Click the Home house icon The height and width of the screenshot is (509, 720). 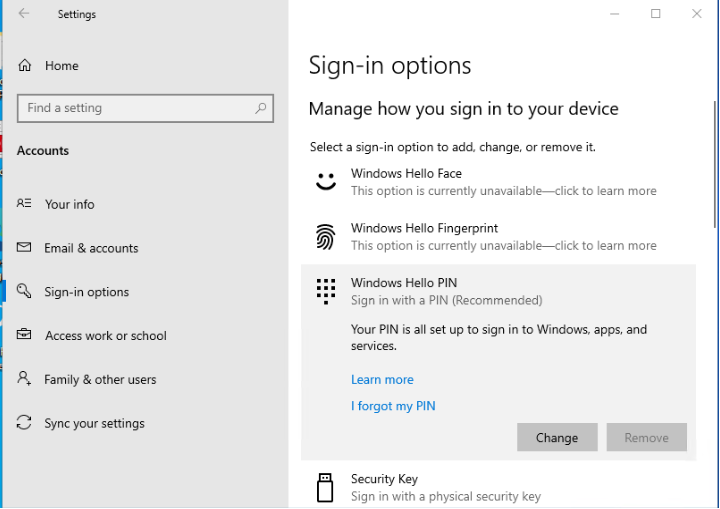(x=25, y=65)
